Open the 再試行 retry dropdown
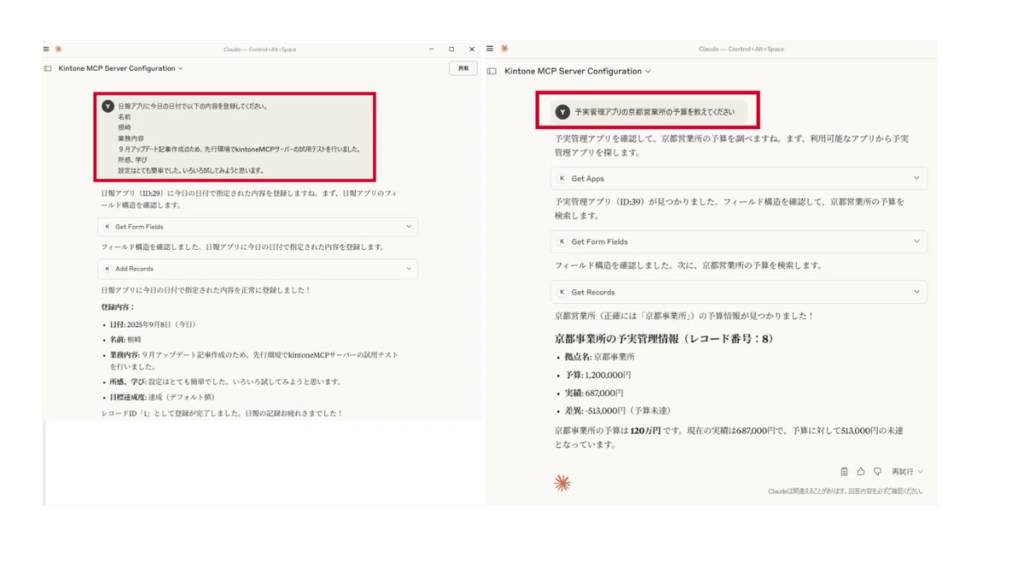The image size is (1024, 570). coord(907,471)
